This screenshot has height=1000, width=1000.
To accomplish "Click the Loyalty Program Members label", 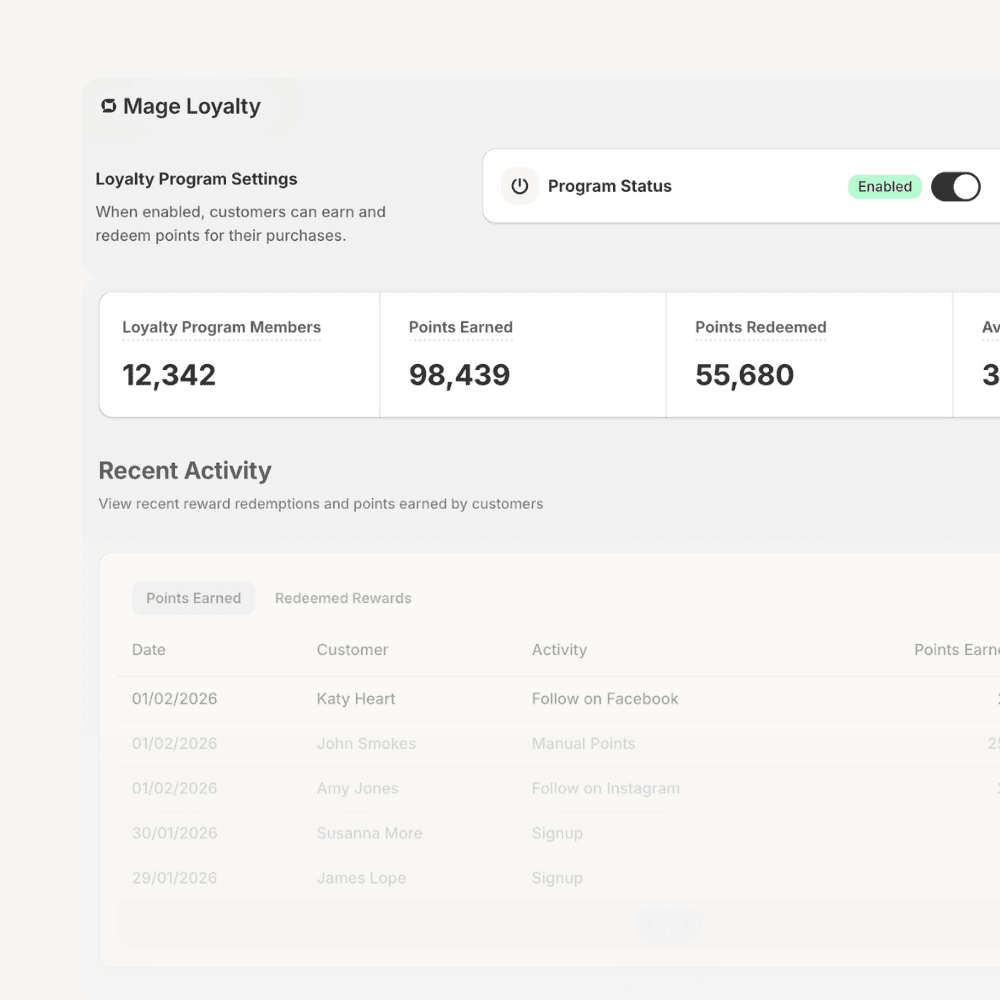I will tap(221, 328).
